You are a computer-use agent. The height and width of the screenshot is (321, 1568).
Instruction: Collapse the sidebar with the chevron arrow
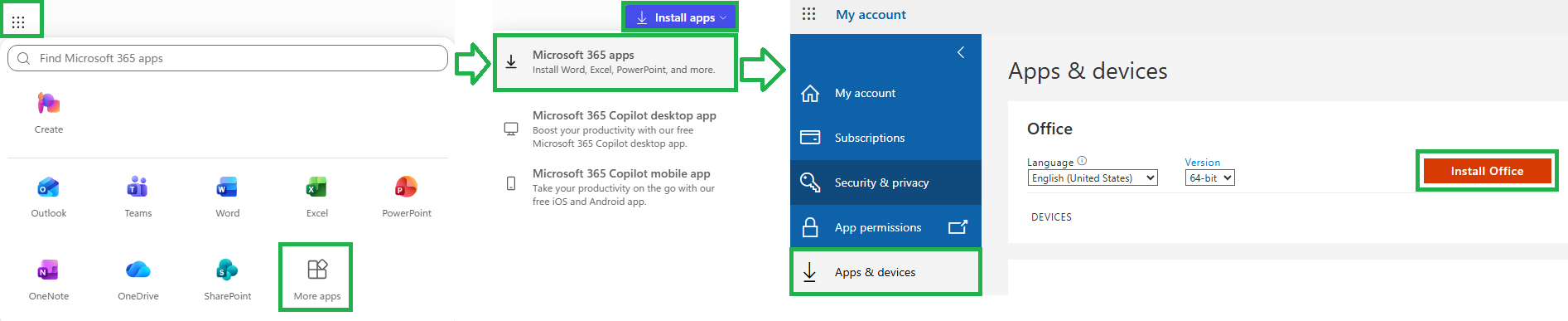[x=961, y=52]
